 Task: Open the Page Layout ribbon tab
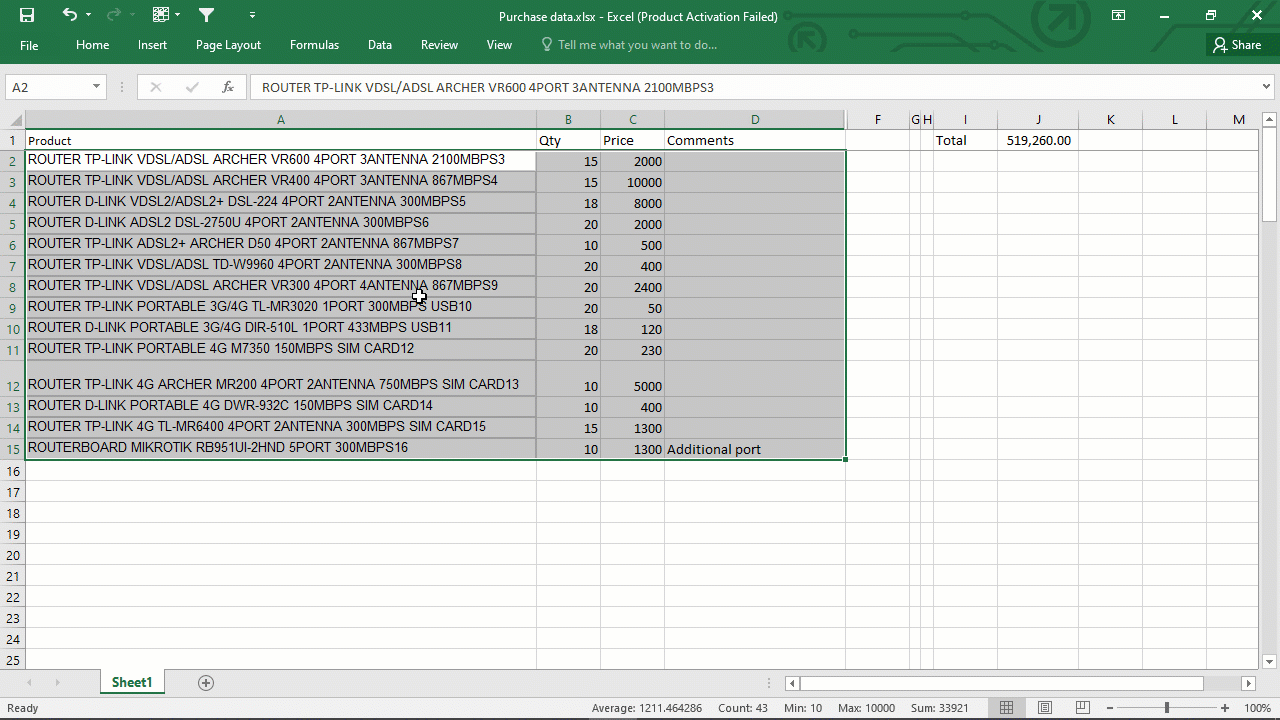click(x=228, y=45)
